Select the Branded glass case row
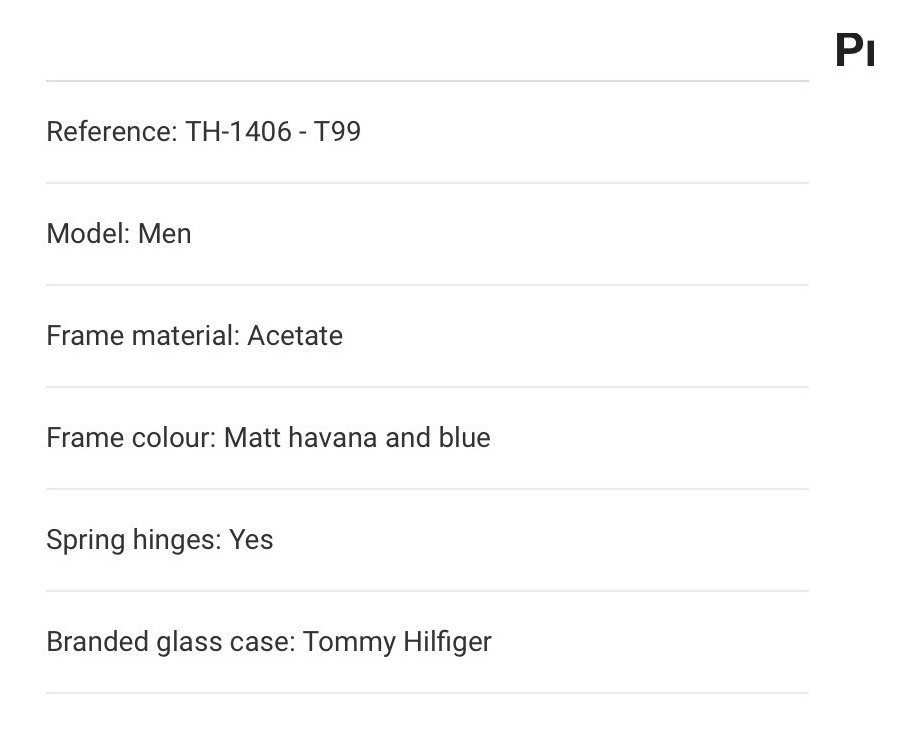Image resolution: width=916 pixels, height=730 pixels. coord(427,642)
